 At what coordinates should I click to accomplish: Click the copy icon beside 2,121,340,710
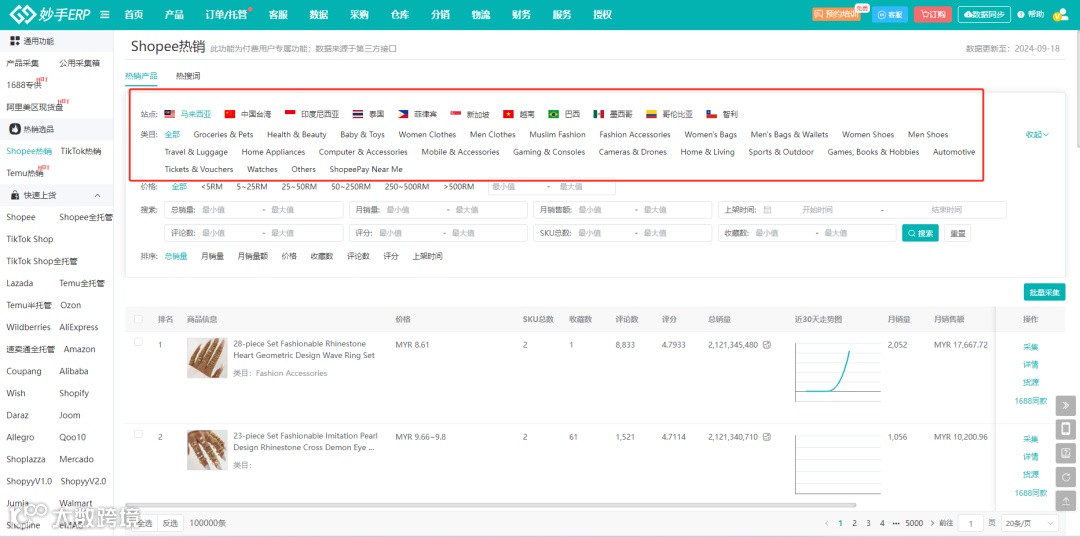767,436
